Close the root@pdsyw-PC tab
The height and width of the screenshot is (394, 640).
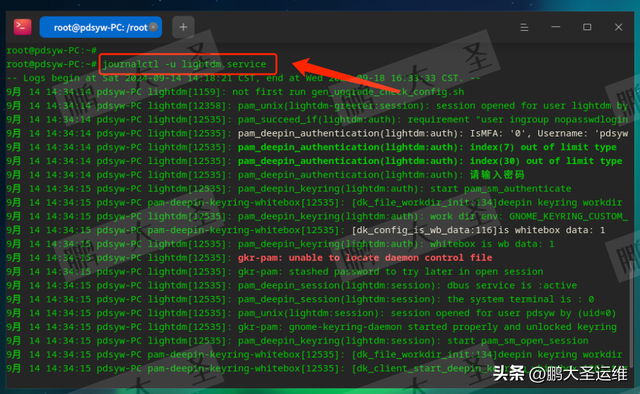[x=153, y=27]
